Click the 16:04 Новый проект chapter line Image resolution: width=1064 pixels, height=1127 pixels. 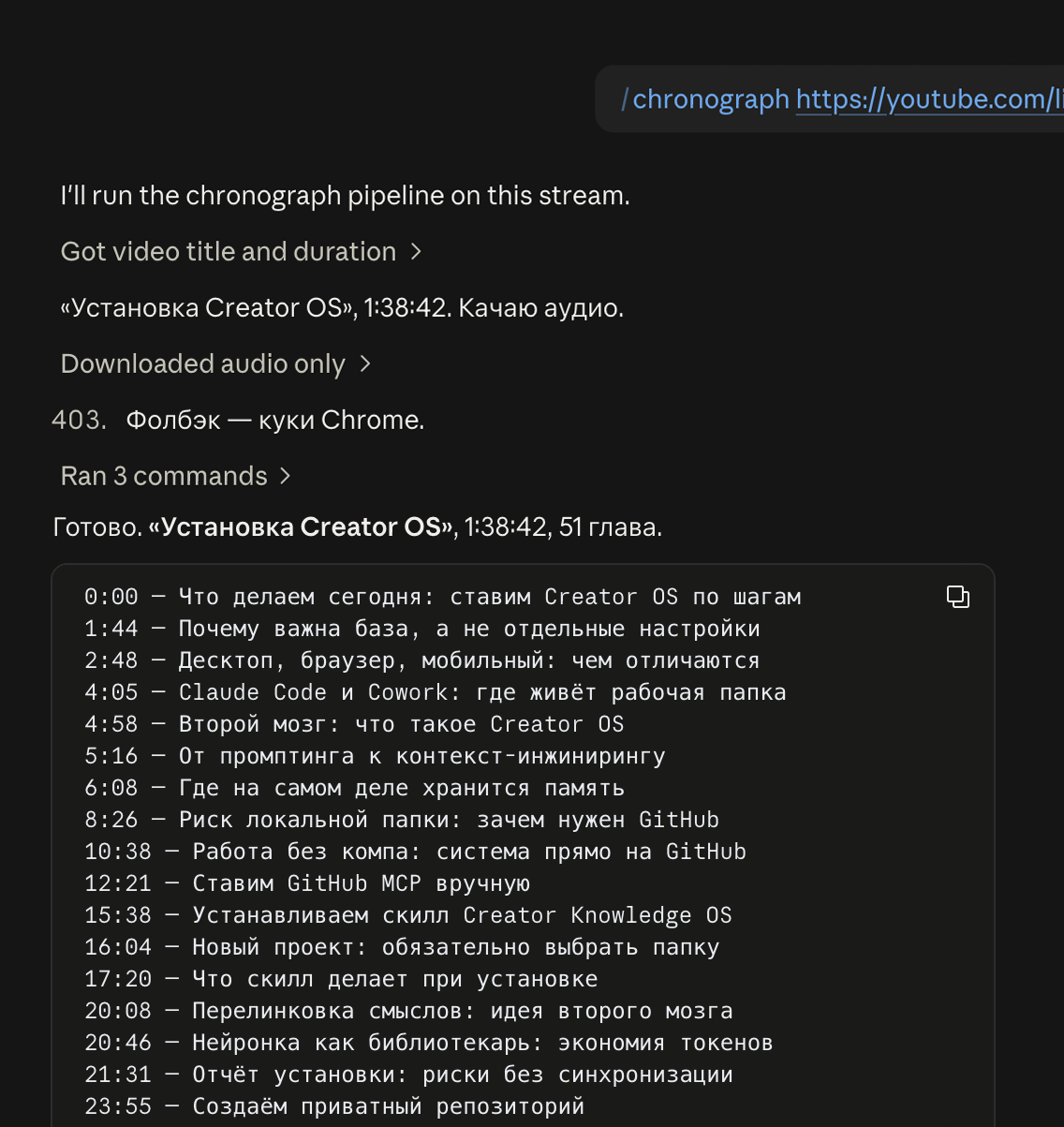click(x=402, y=947)
